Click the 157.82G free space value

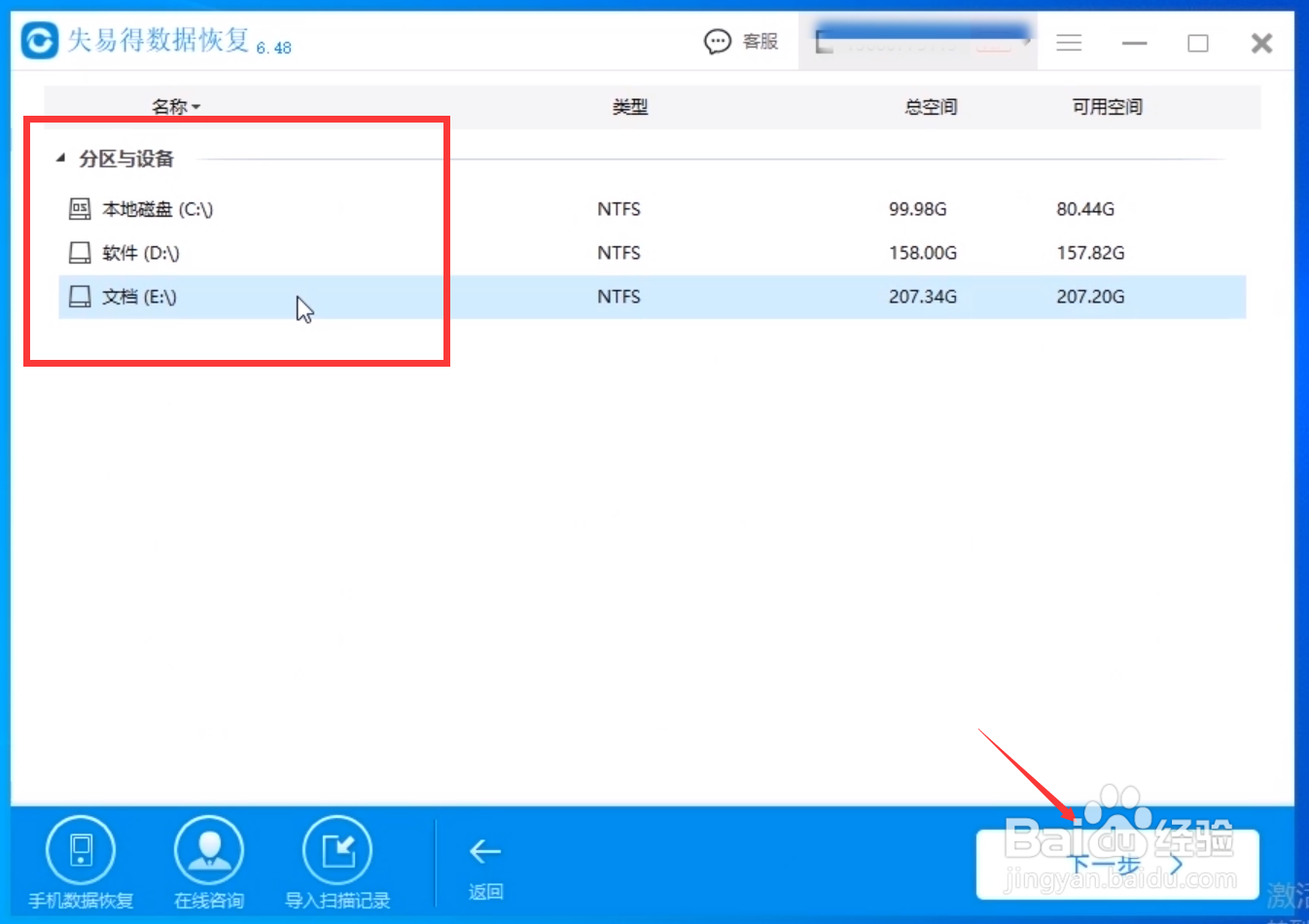(x=1090, y=253)
